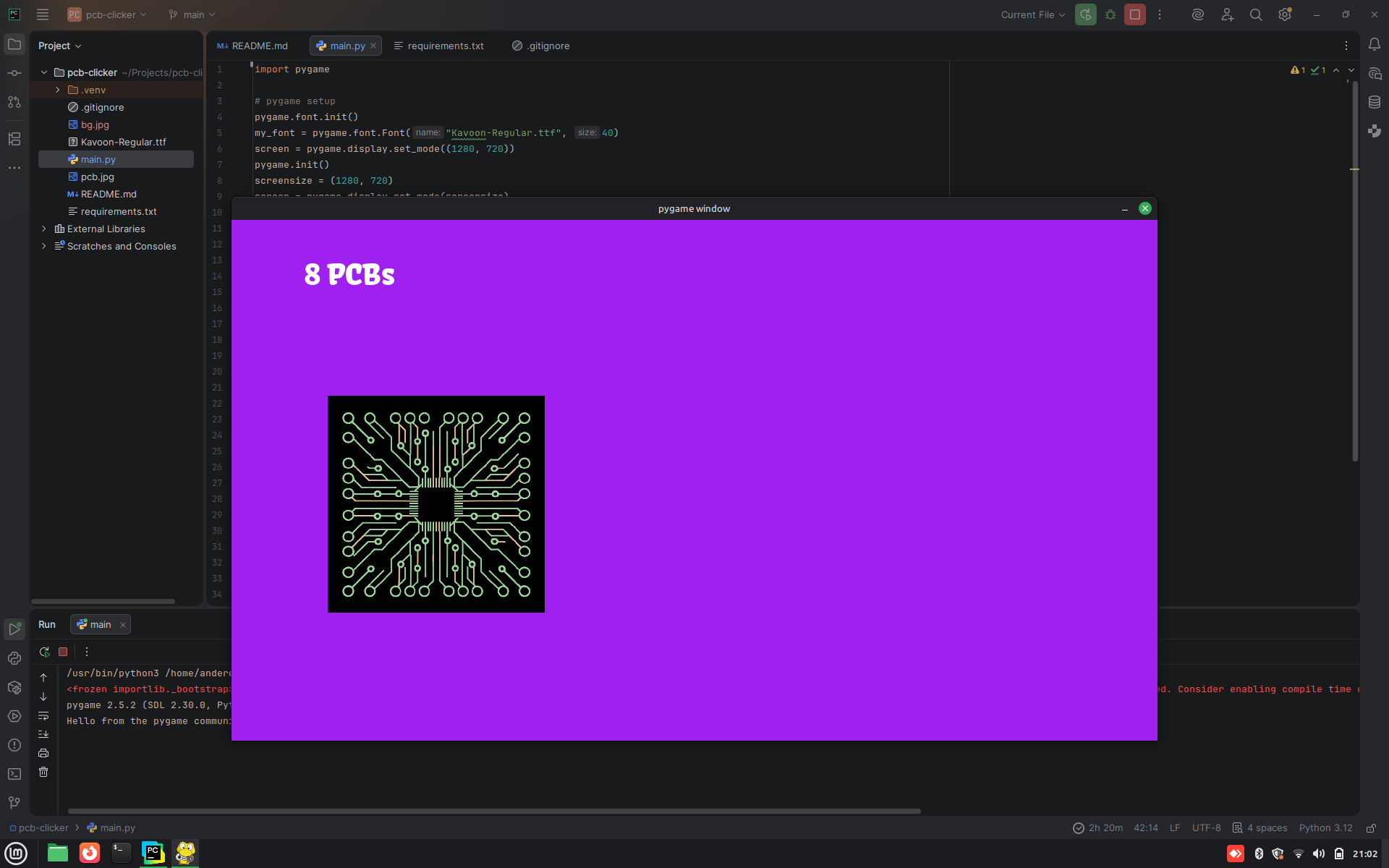Open the Terminal tool window
The image size is (1389, 868).
(14, 774)
